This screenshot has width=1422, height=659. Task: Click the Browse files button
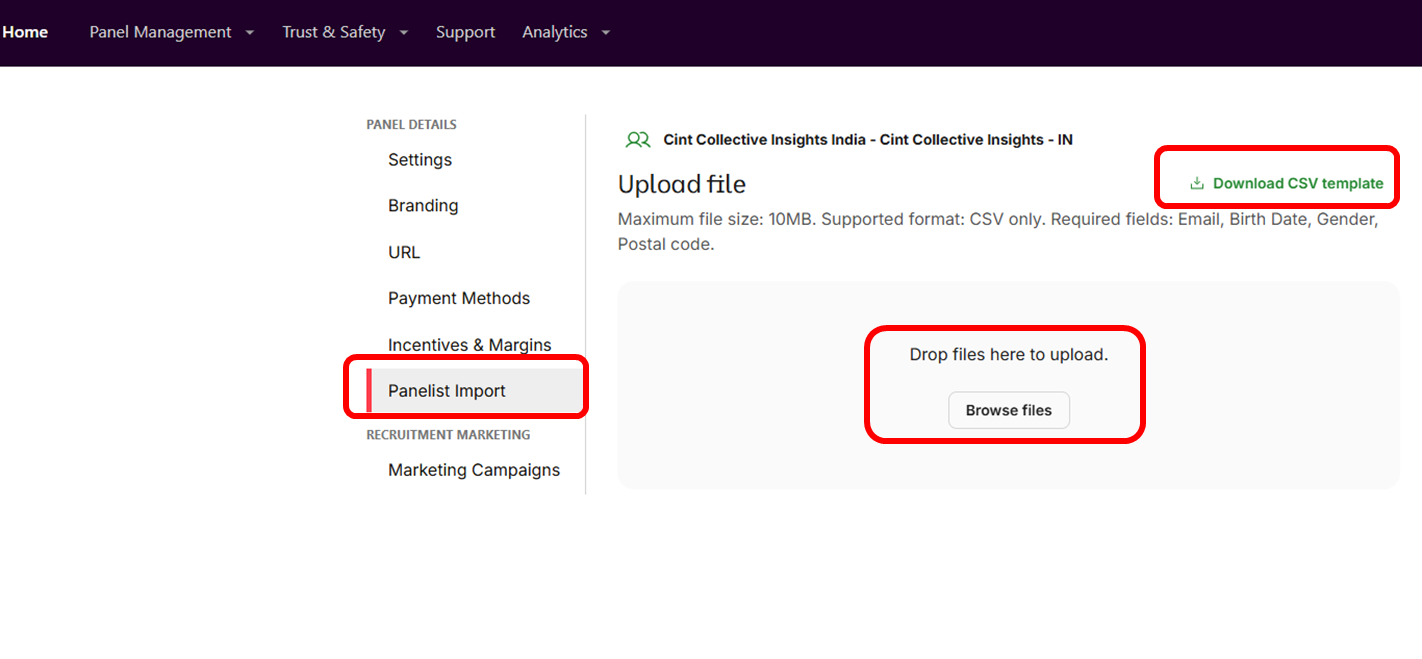click(x=1008, y=410)
